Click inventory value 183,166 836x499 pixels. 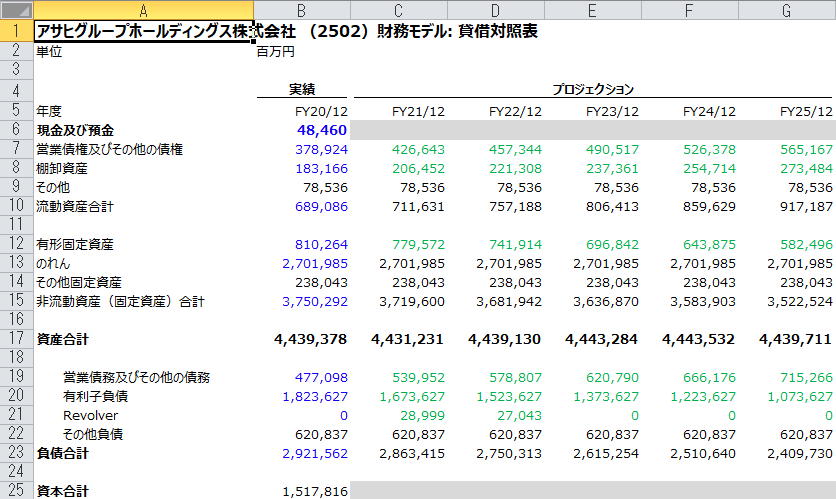(321, 168)
